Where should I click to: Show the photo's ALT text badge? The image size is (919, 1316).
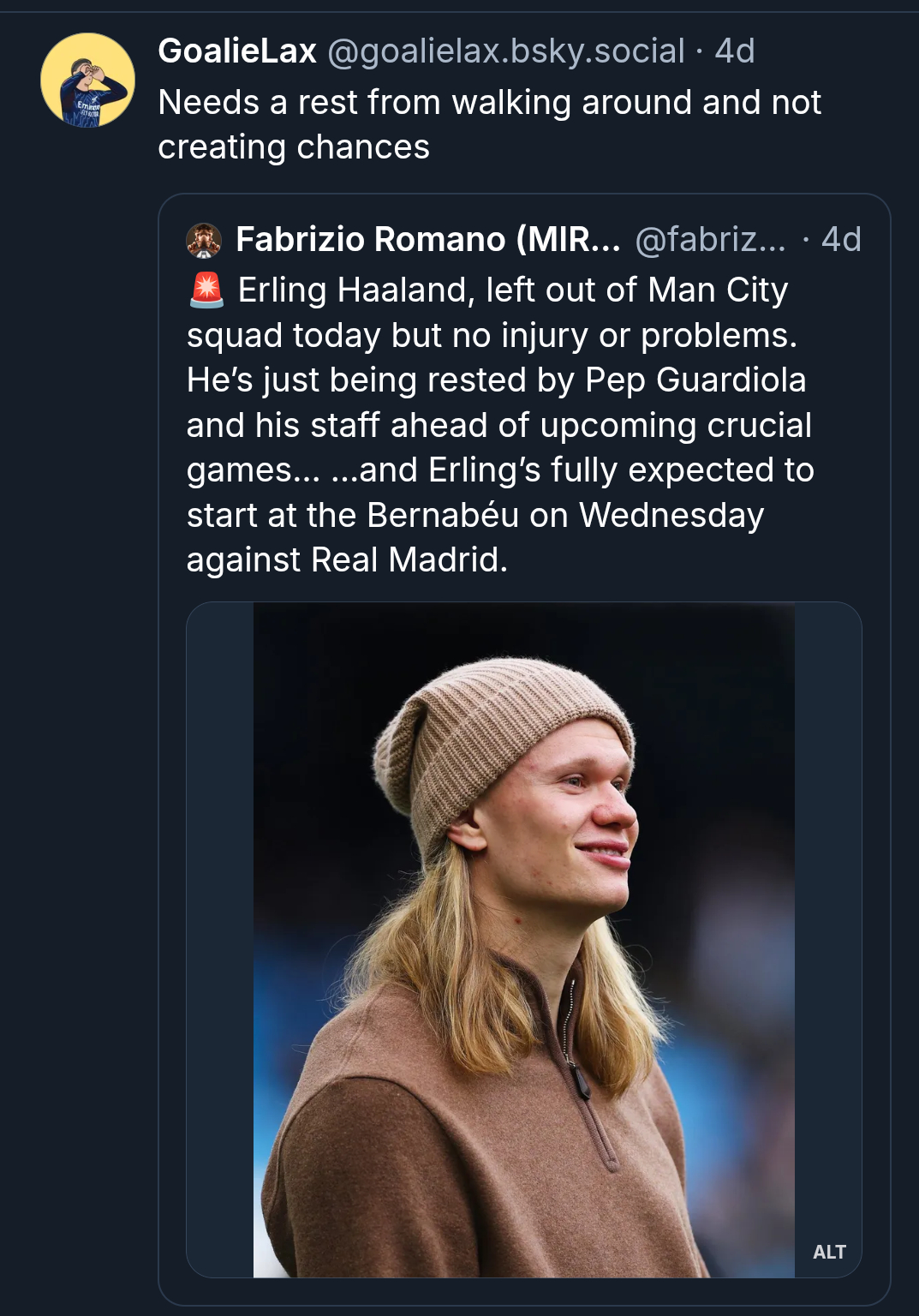[829, 1252]
